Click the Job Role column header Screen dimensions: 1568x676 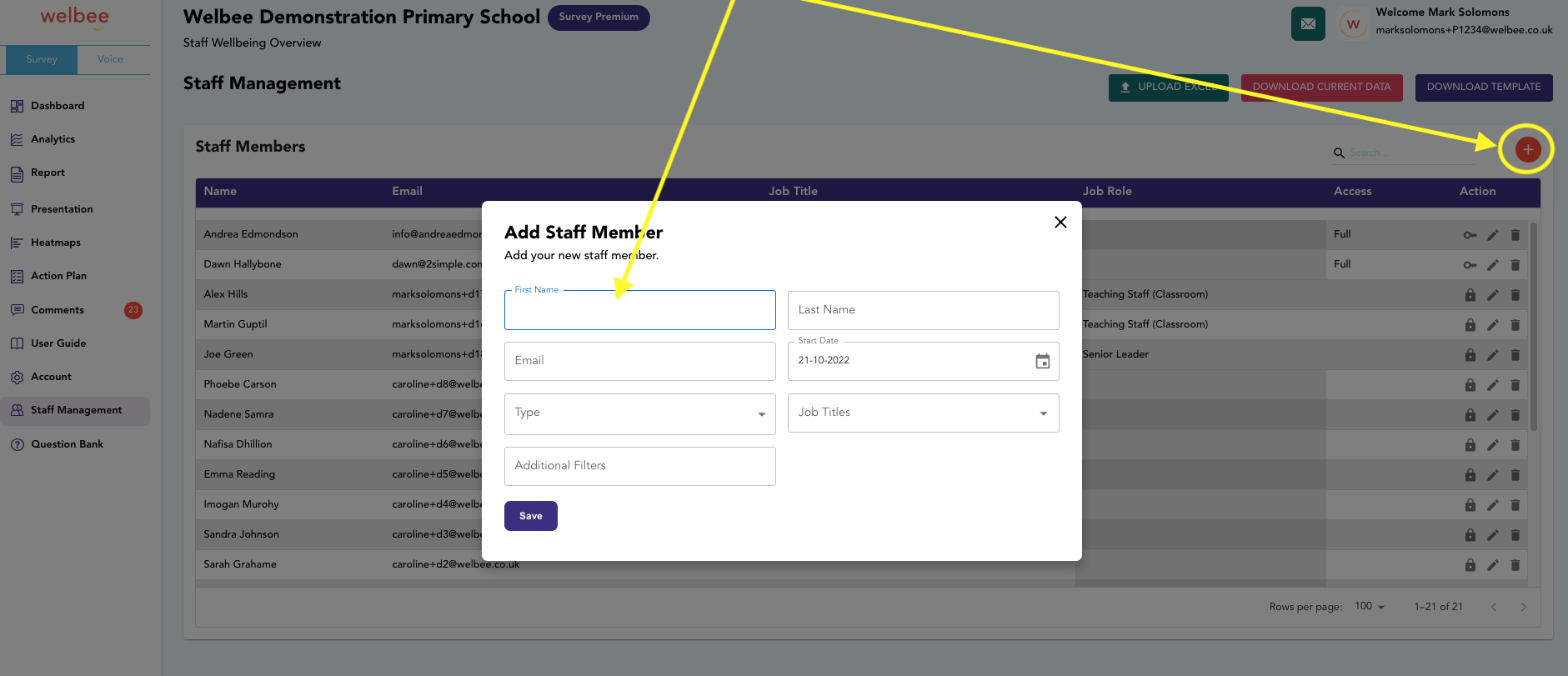[1107, 192]
